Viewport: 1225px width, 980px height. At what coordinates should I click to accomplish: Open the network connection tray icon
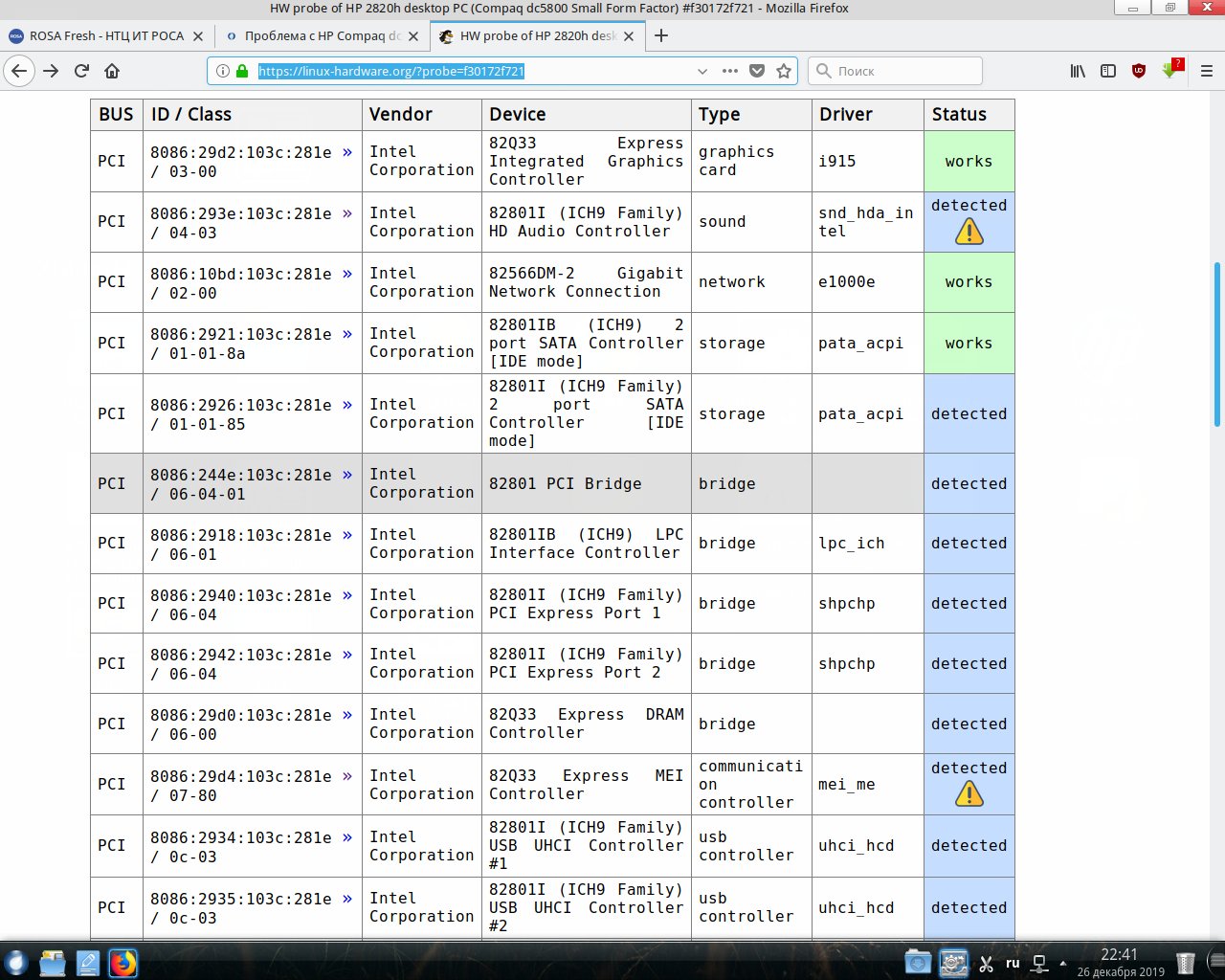pyautogui.click(x=1038, y=963)
